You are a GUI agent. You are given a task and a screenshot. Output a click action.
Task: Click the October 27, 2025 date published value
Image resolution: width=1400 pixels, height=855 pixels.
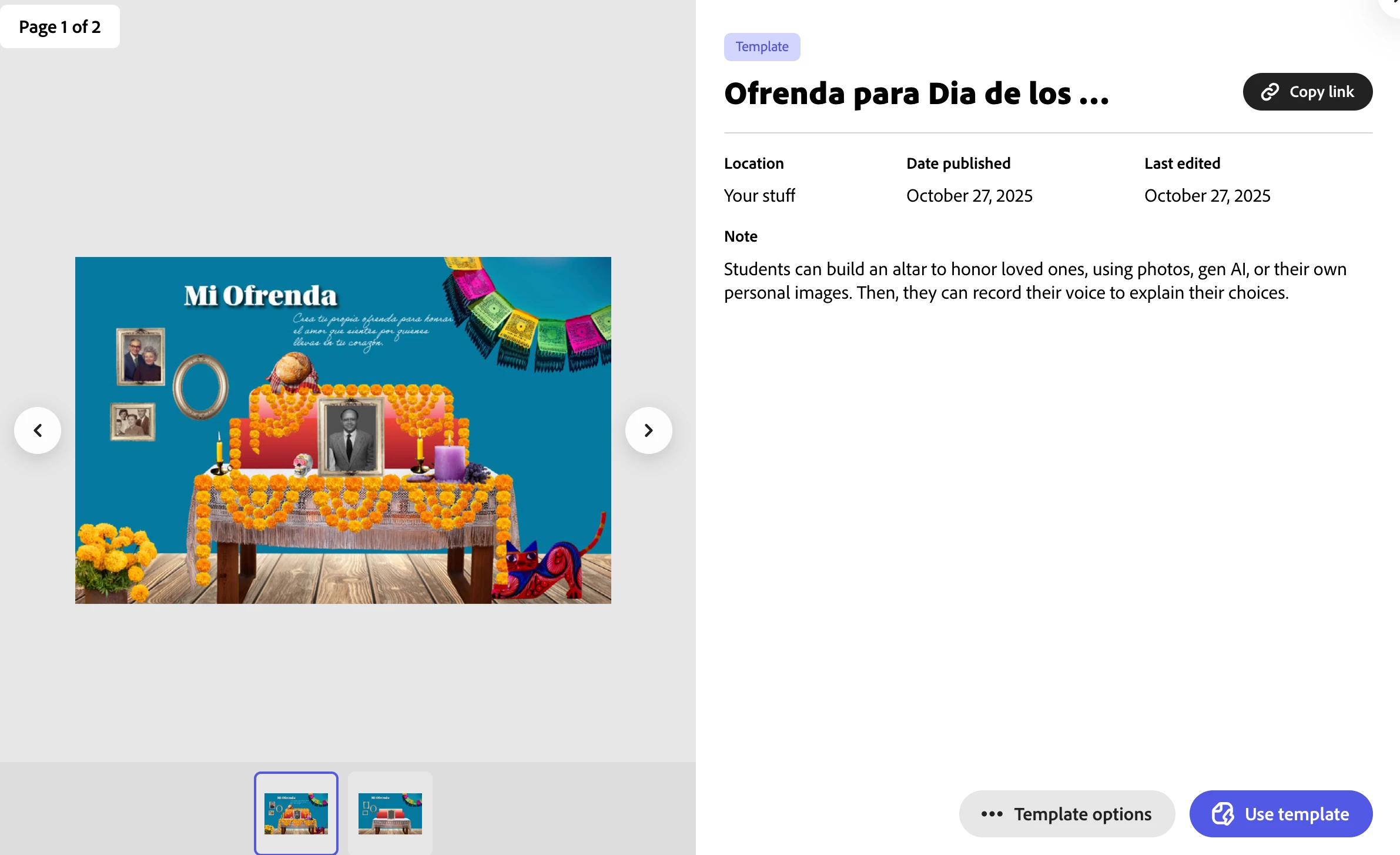pyautogui.click(x=969, y=196)
